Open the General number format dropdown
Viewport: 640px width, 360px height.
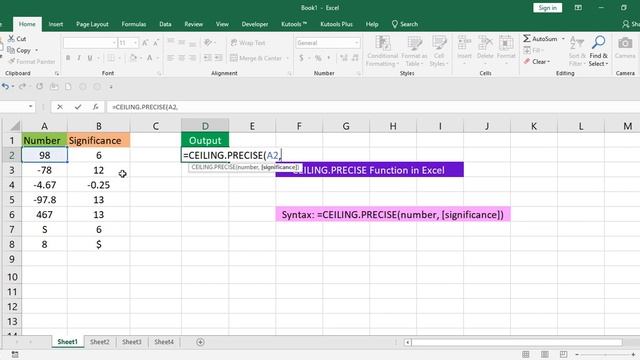(356, 43)
